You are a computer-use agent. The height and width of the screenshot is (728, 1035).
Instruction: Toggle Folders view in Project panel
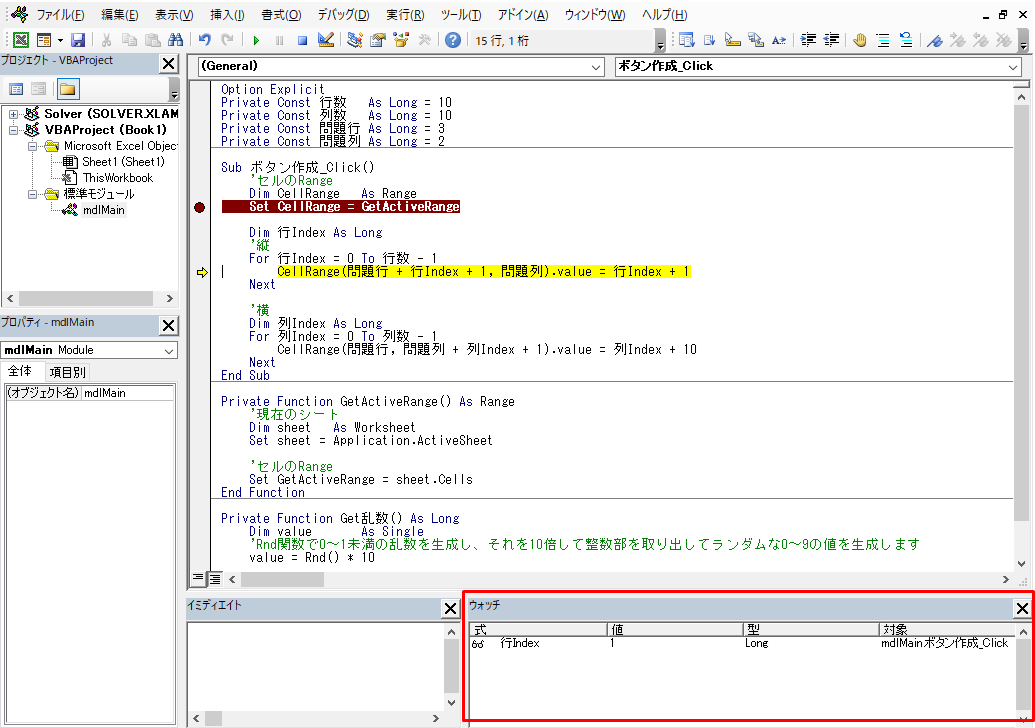[67, 89]
